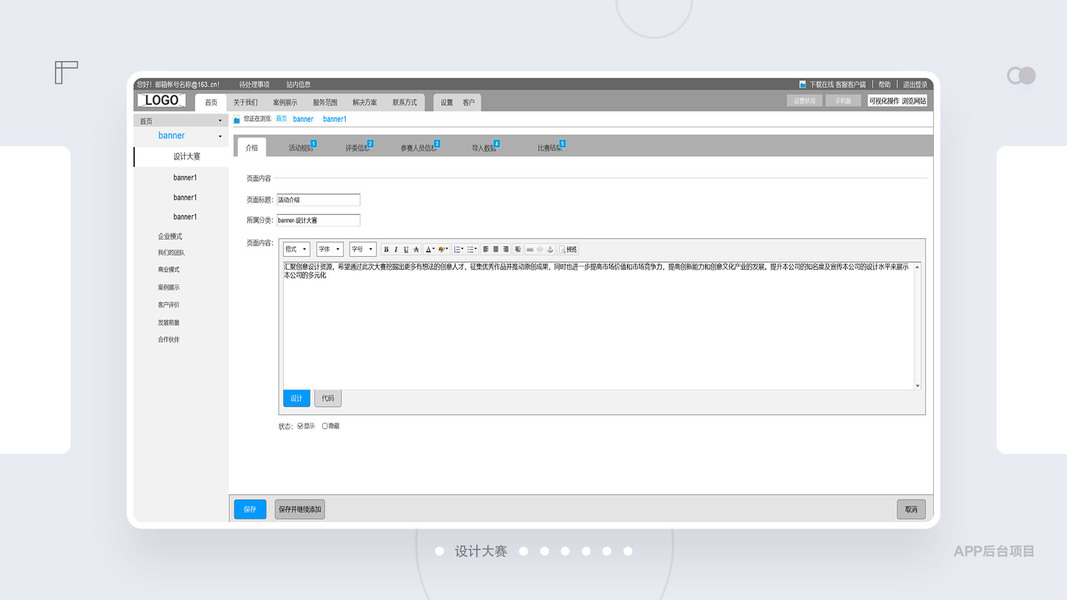This screenshot has width=1067, height=600.
Task: Insert a numbered list
Action: (x=459, y=250)
